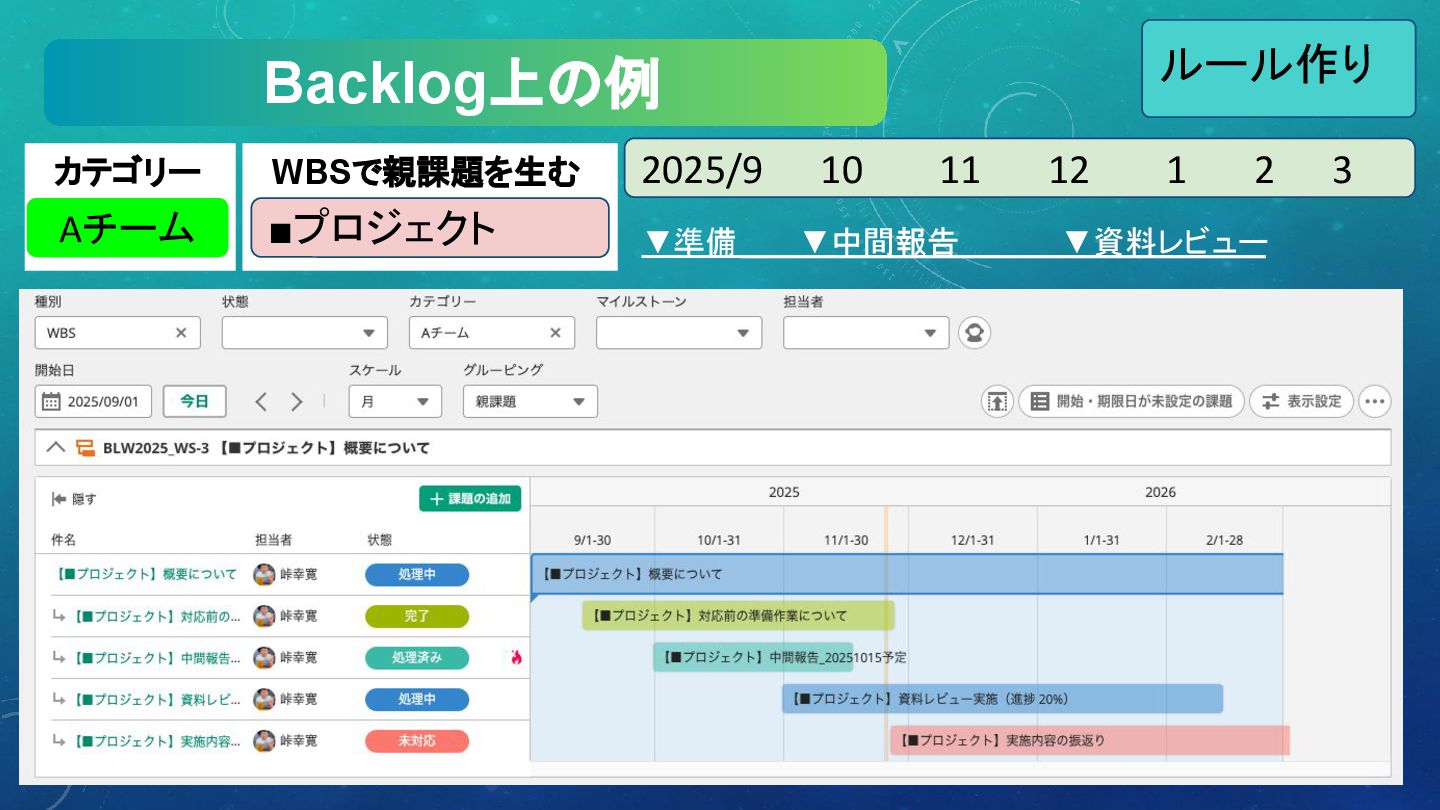Open the グルーピング dropdown showing 親課題
This screenshot has height=810, width=1440.
pos(530,401)
